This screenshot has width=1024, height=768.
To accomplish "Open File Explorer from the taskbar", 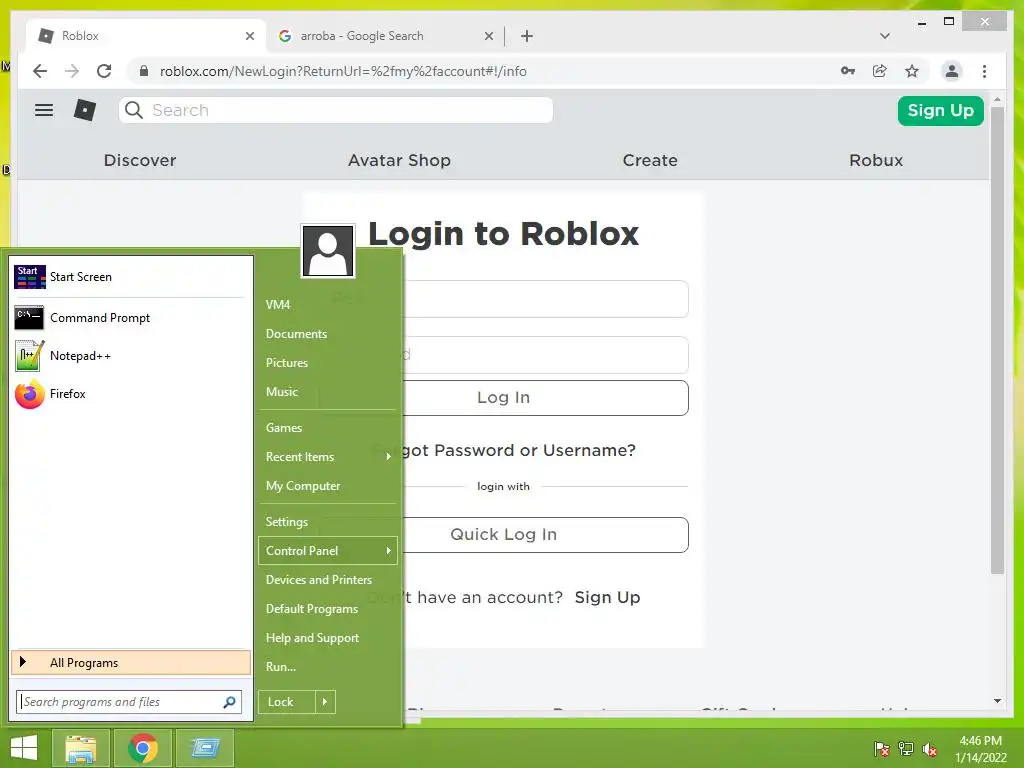I will pos(80,748).
